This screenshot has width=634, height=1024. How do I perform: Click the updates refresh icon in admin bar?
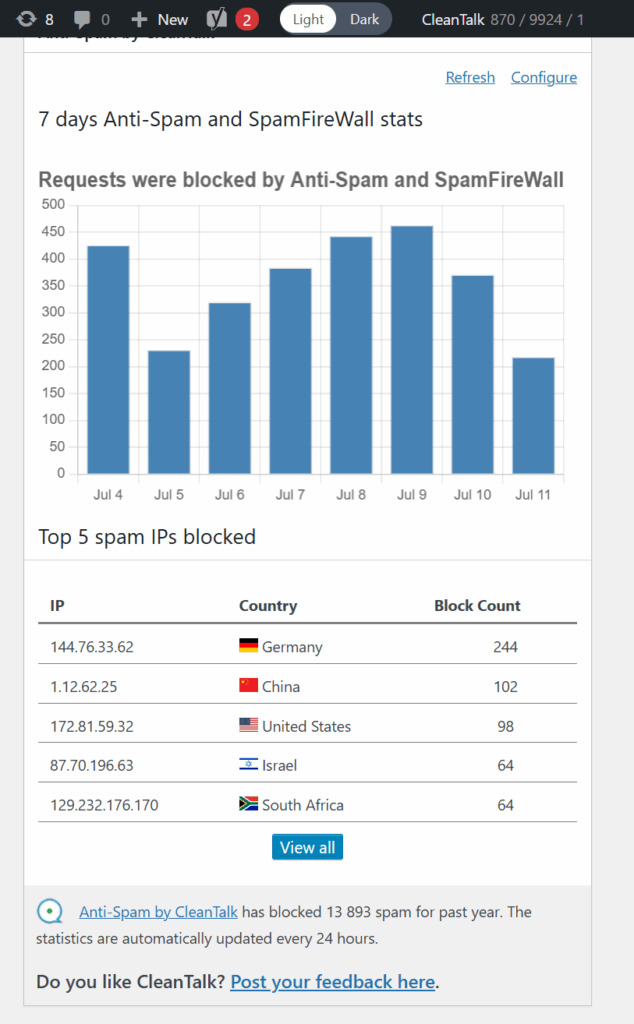26,19
